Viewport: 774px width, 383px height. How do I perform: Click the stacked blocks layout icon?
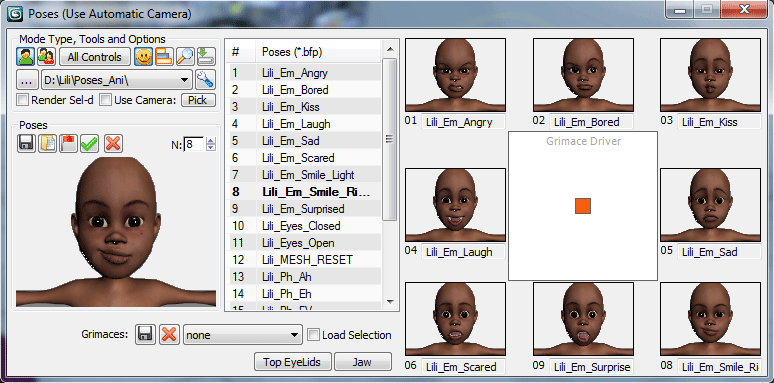[x=164, y=57]
